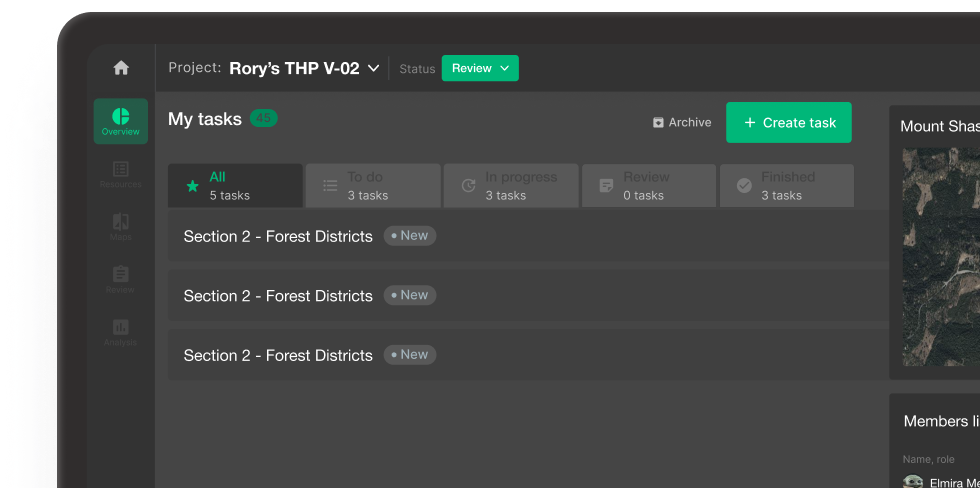Viewport: 980px width, 488px height.
Task: Go to the Home icon in sidebar
Action: (121, 67)
